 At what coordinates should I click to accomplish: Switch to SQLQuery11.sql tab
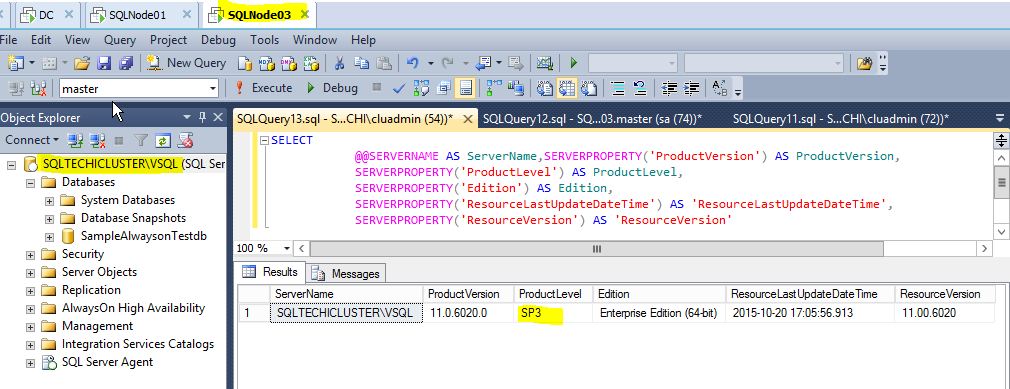coord(841,119)
